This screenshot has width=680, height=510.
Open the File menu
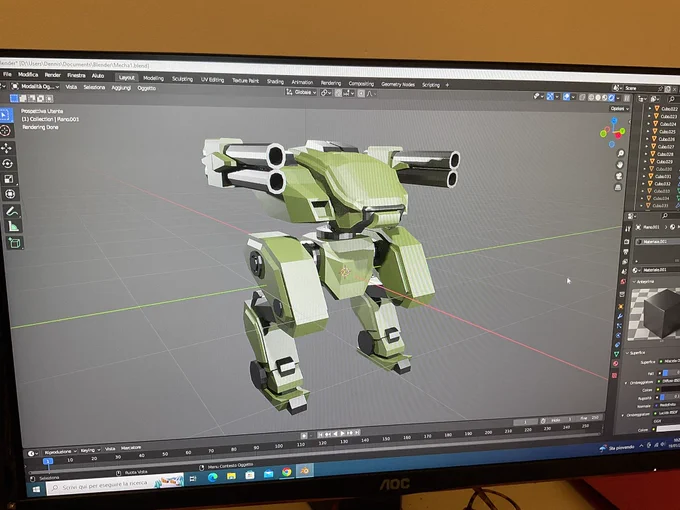[7, 74]
